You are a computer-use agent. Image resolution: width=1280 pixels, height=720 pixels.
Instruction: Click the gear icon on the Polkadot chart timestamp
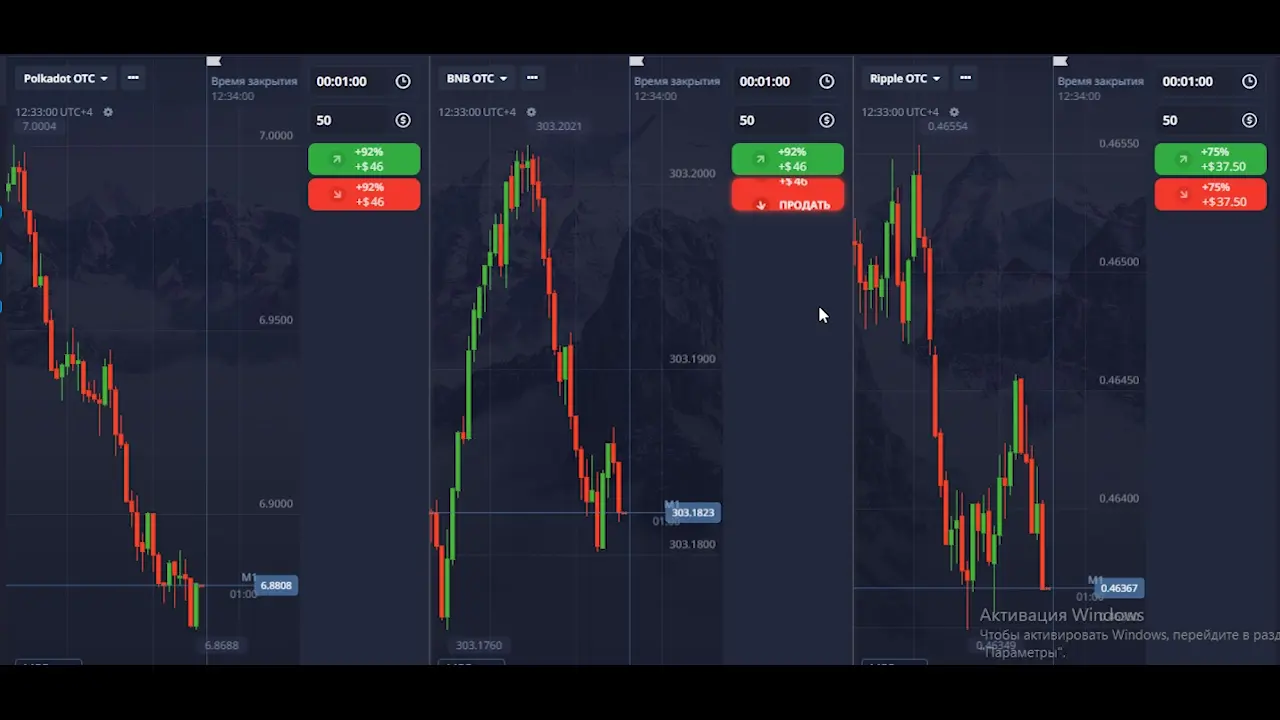click(108, 112)
